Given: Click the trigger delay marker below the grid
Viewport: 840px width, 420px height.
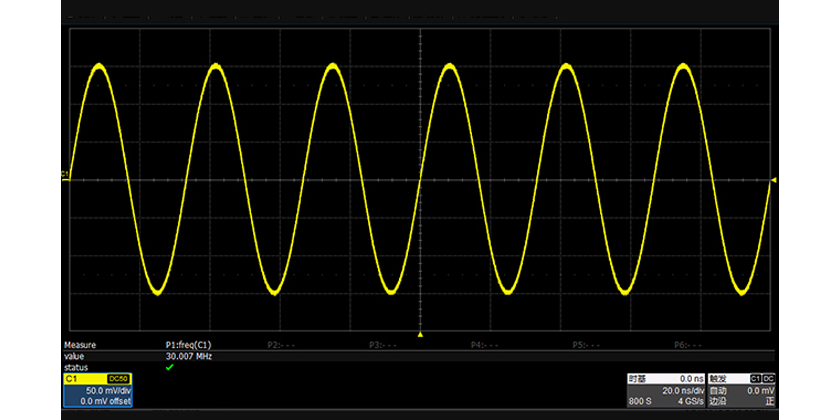Looking at the screenshot, I should (x=420, y=334).
